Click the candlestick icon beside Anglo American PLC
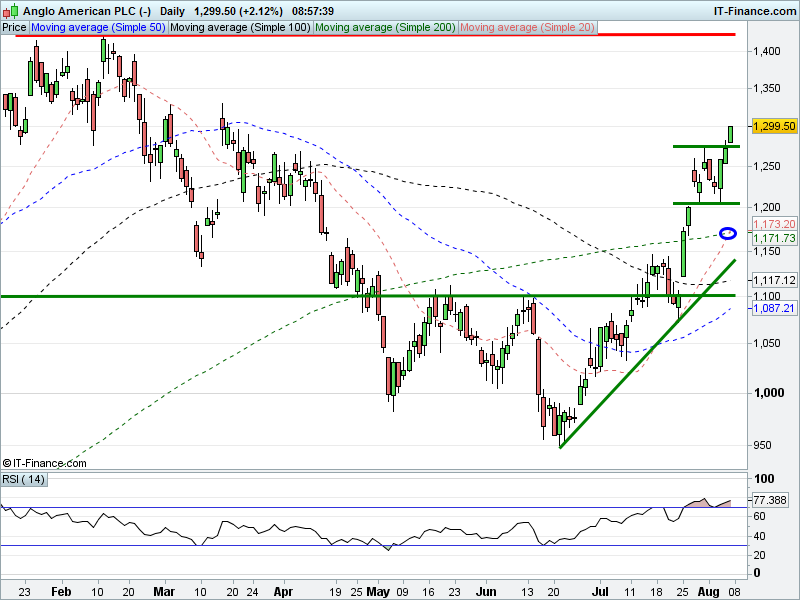This screenshot has height=600, width=800. click(11, 10)
